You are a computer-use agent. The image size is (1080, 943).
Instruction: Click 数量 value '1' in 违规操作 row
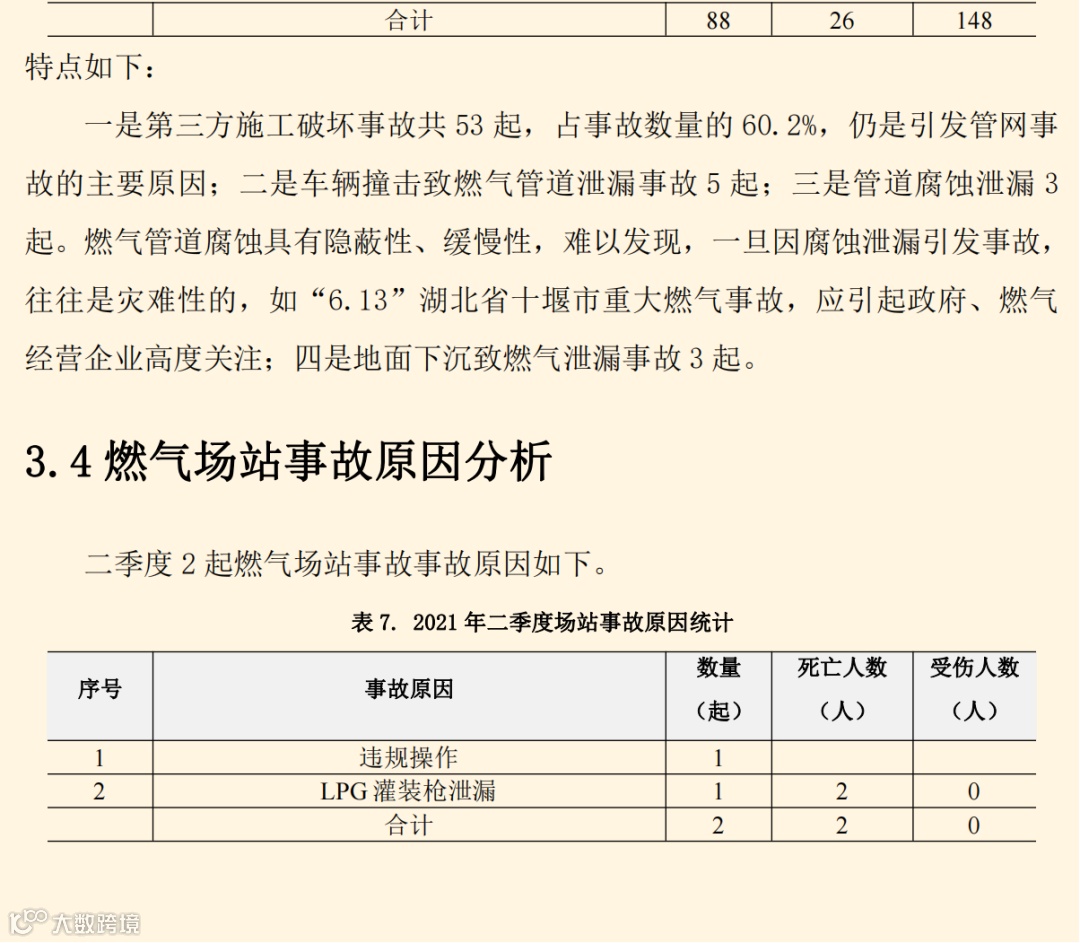[x=718, y=758]
